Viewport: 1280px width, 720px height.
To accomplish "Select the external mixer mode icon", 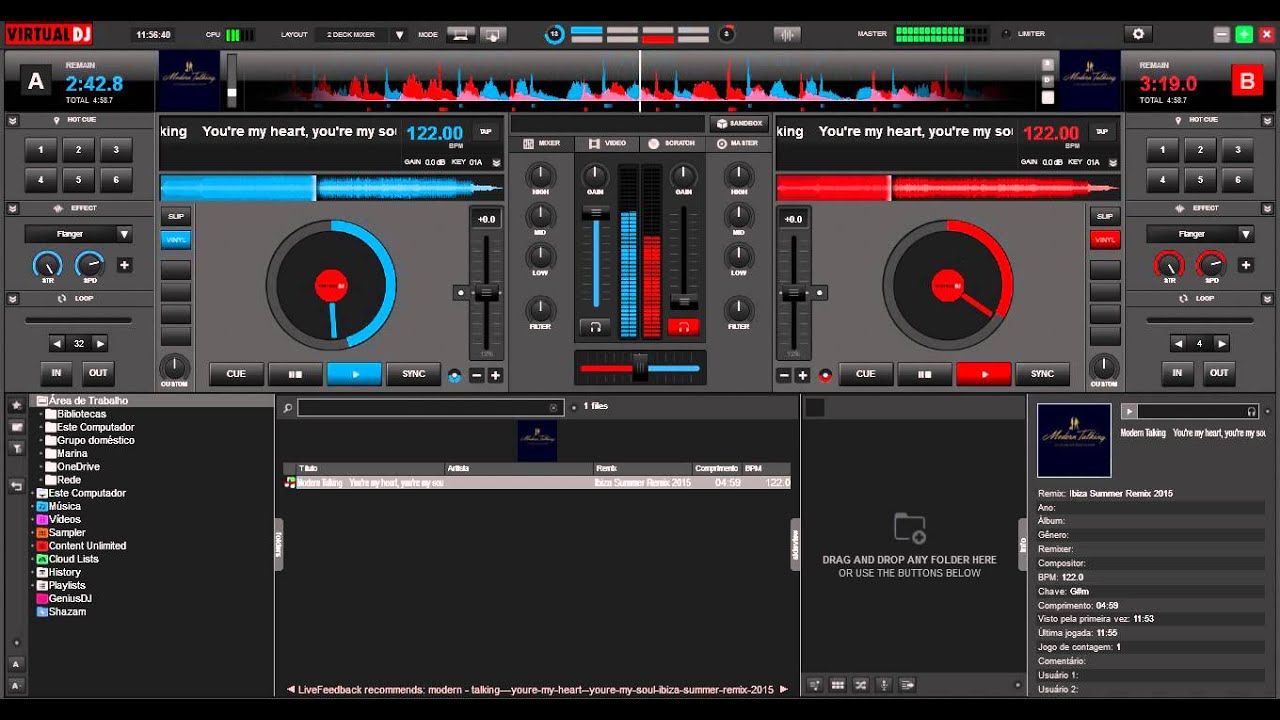I will 493,34.
